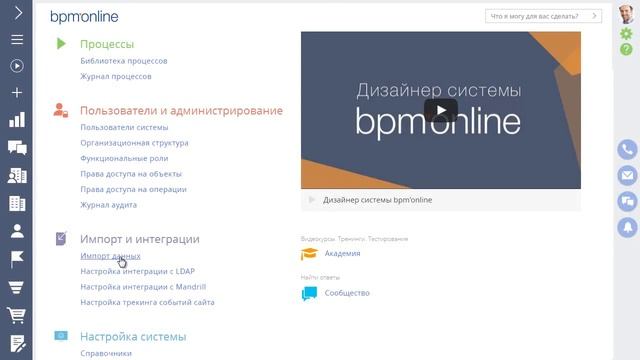Viewport: 640px width, 360px height.
Task: Click the green Процессы play icon
Action: click(x=61, y=43)
